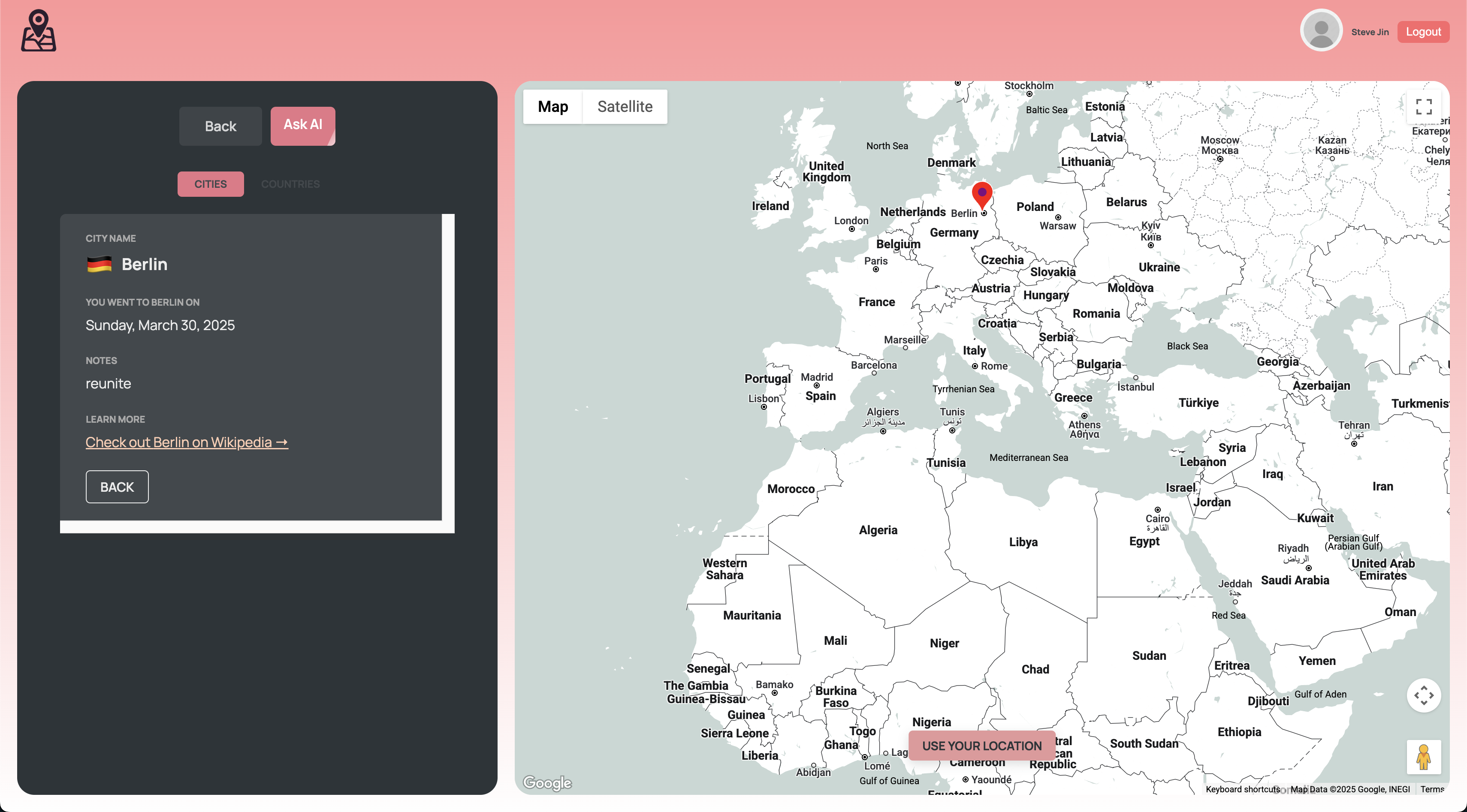1467x812 pixels.
Task: Click the top Back button
Action: pos(220,126)
